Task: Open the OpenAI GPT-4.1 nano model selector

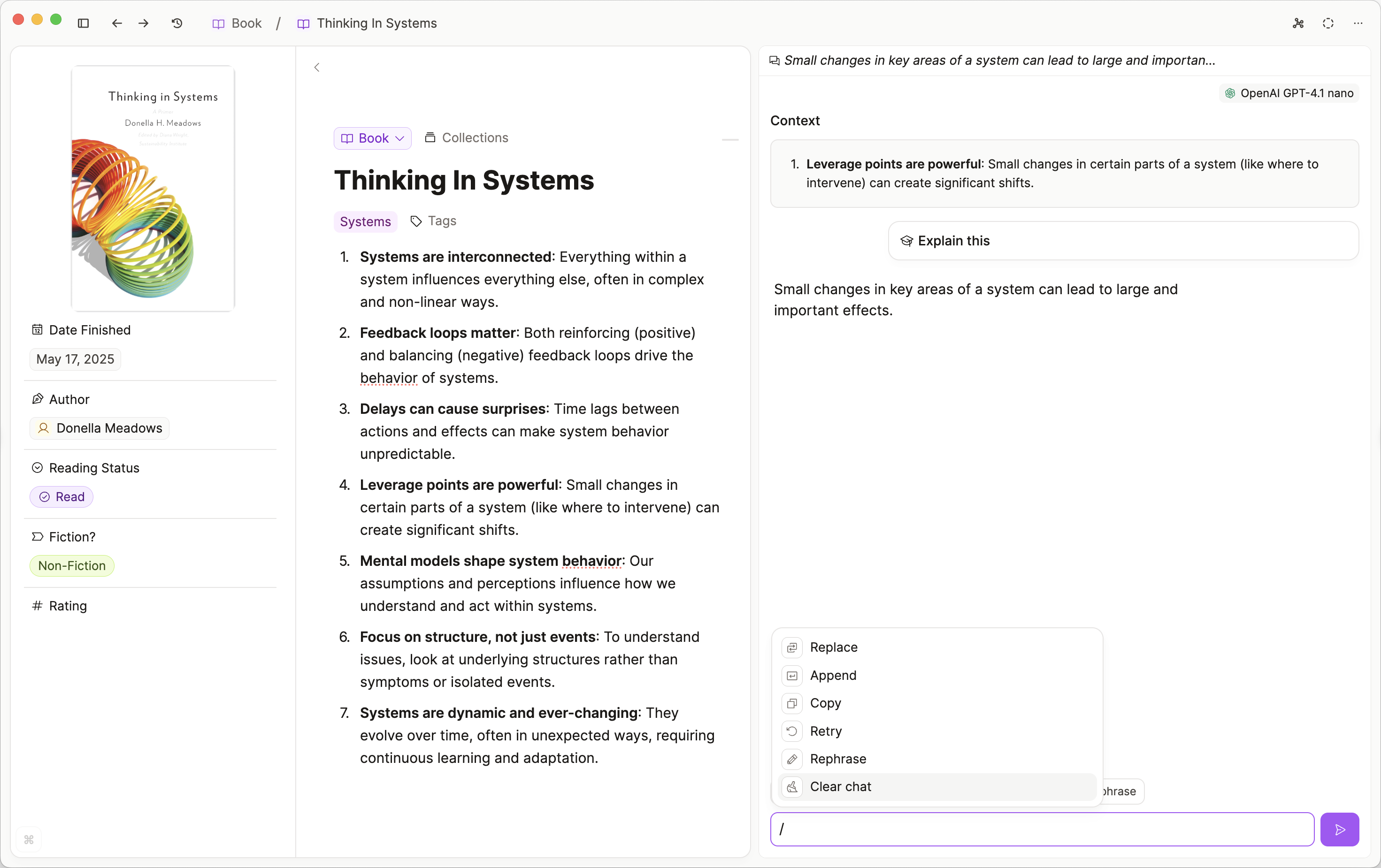Action: coord(1289,93)
